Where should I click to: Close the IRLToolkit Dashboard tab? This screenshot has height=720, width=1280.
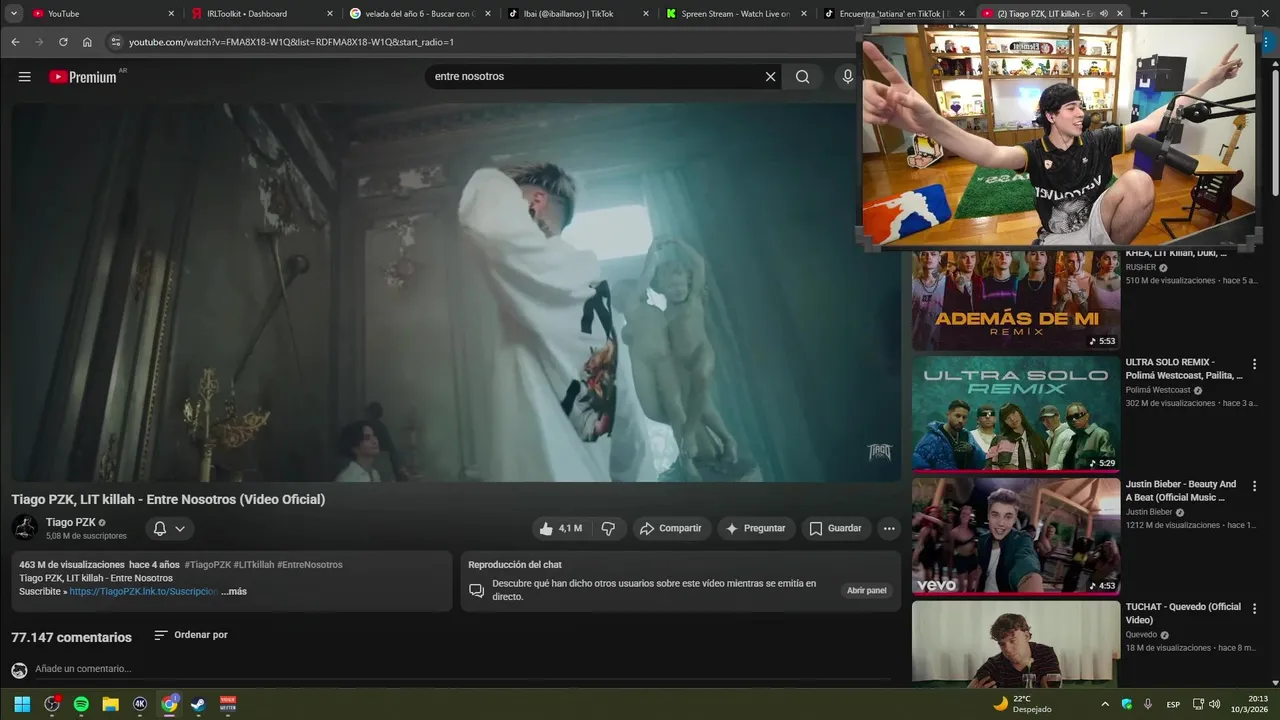329,14
